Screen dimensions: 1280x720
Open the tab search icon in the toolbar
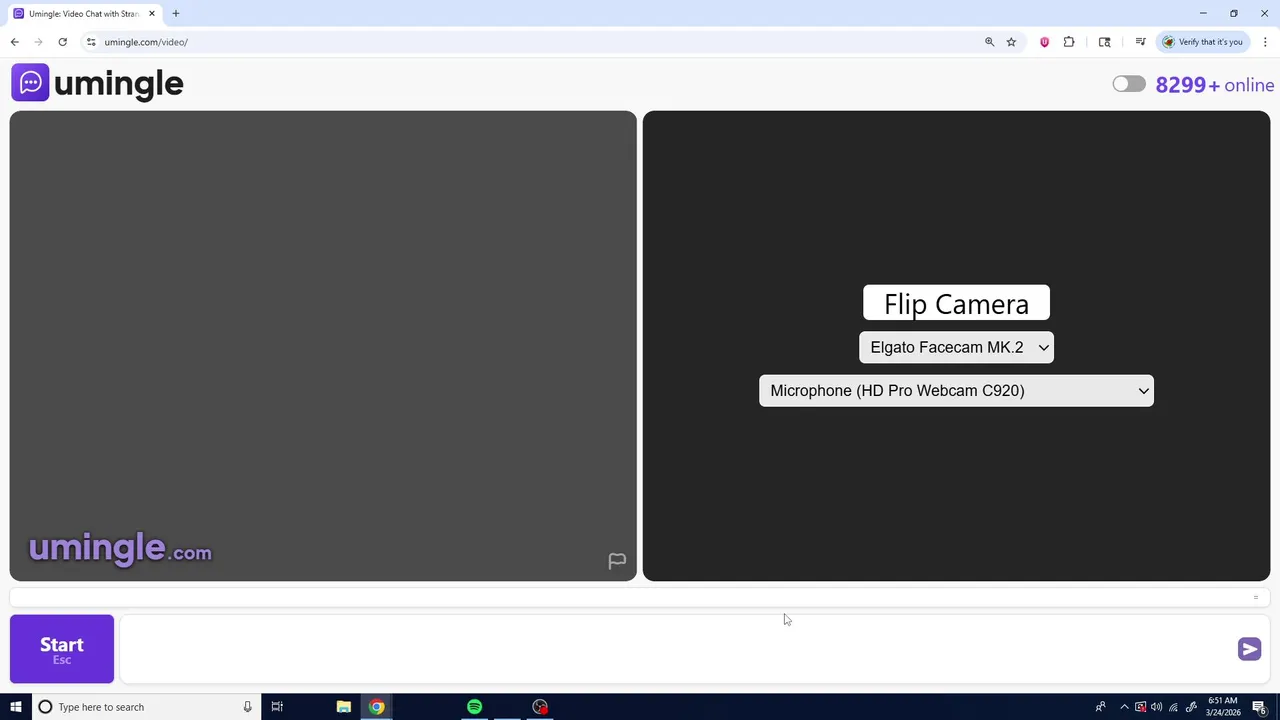pos(1104,42)
